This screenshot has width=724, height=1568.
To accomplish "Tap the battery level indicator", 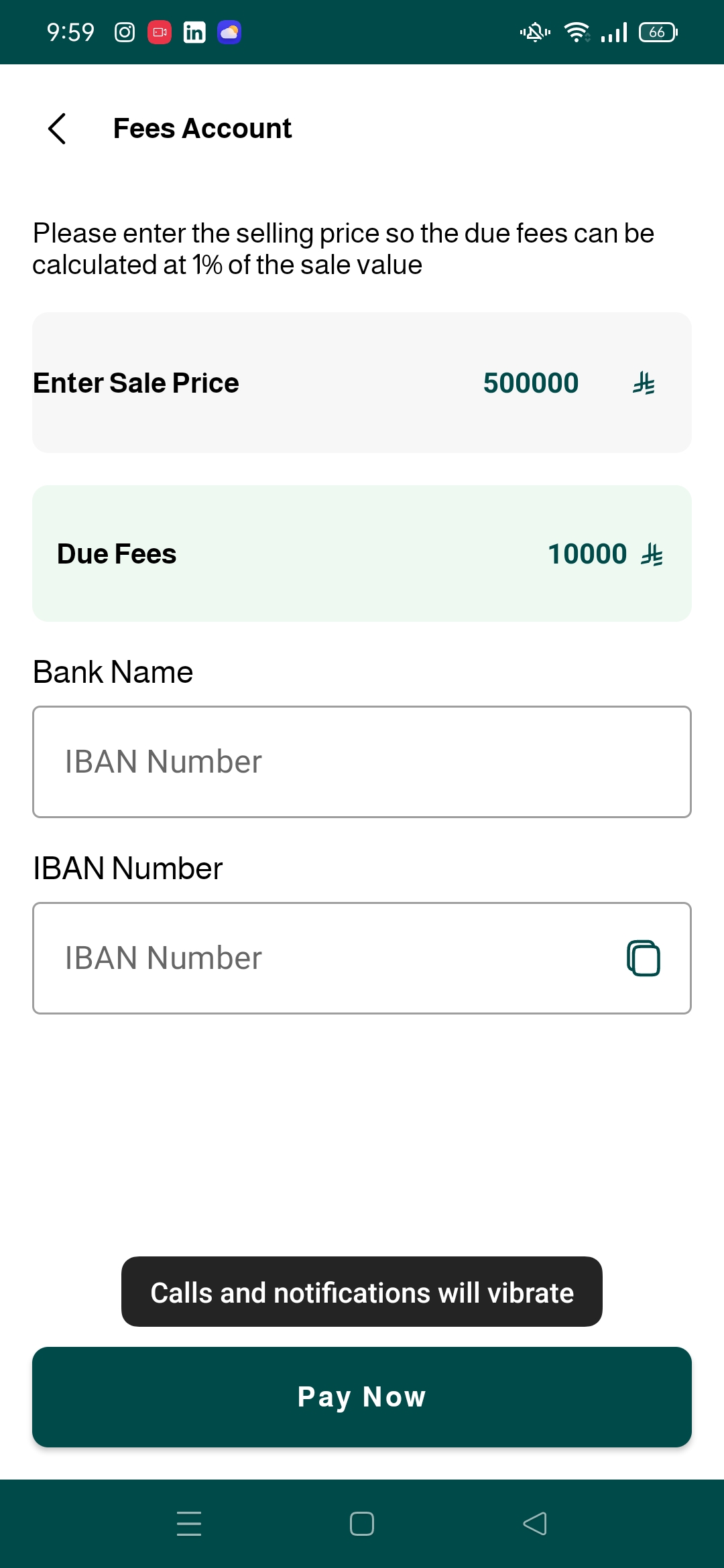I will (658, 32).
